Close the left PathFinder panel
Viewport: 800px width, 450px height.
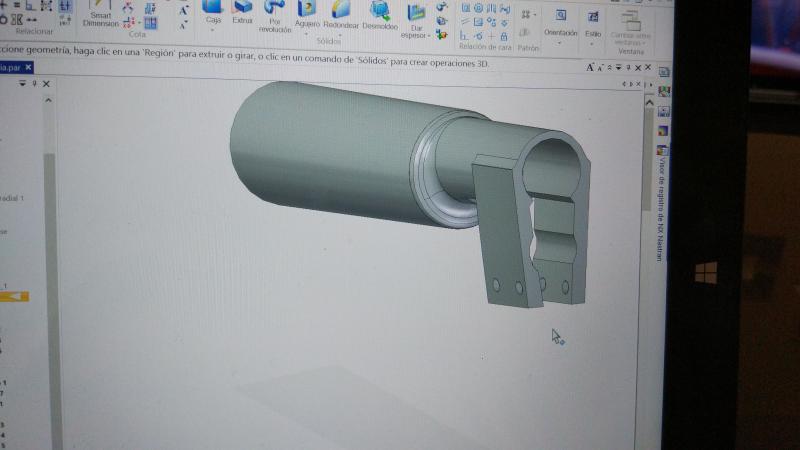(x=46, y=84)
